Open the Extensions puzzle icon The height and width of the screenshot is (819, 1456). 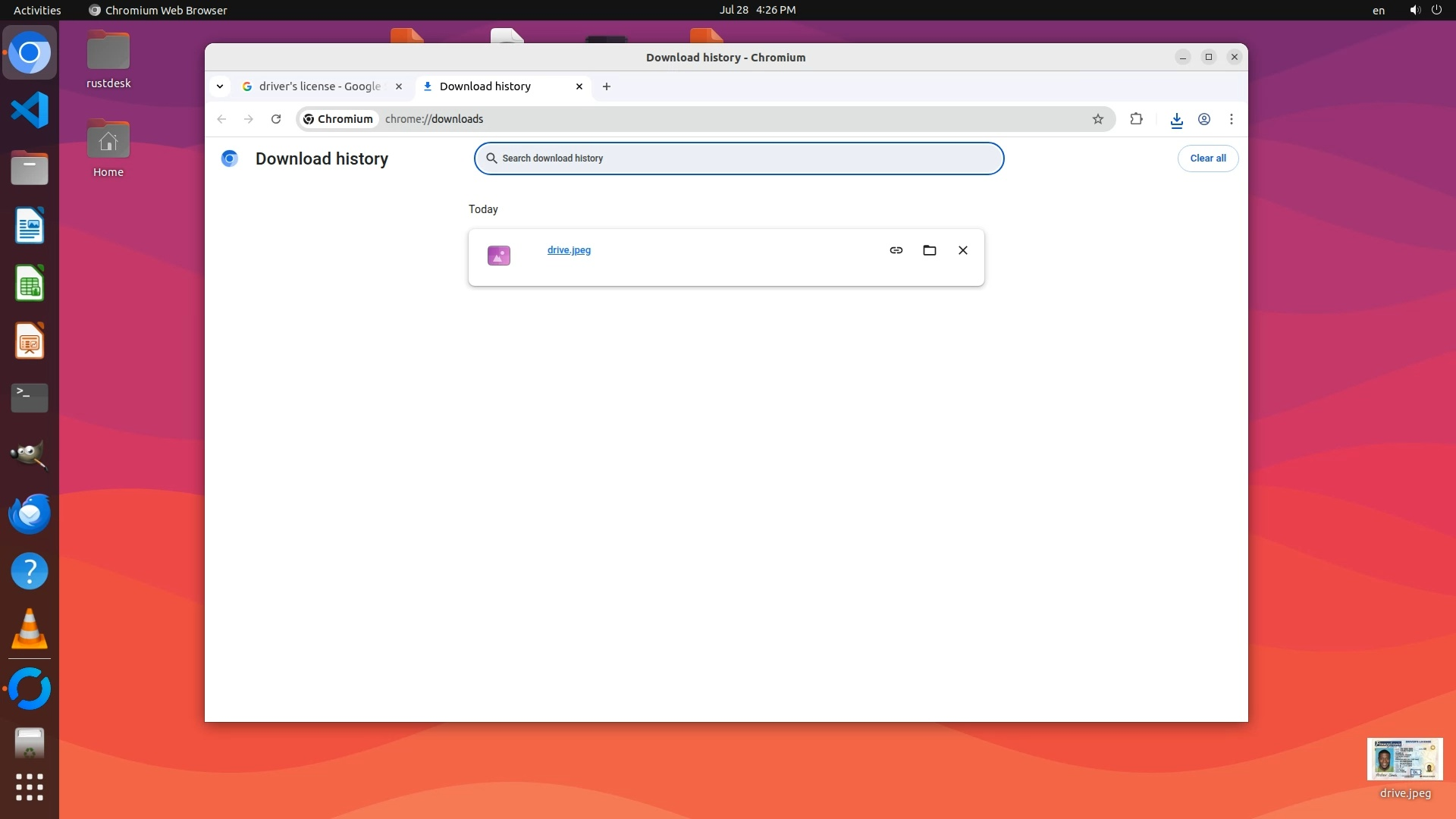tap(1136, 119)
